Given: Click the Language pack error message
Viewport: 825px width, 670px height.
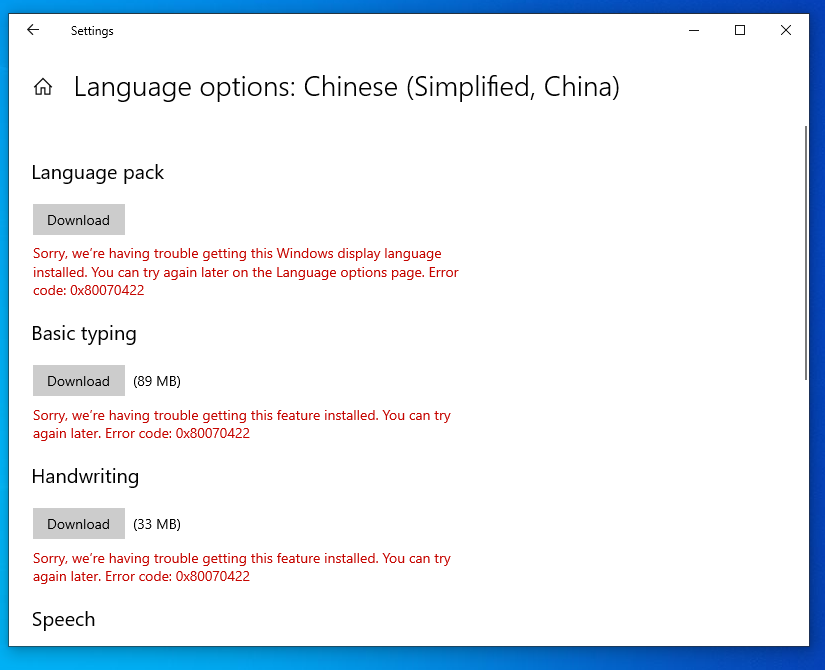Looking at the screenshot, I should [245, 272].
